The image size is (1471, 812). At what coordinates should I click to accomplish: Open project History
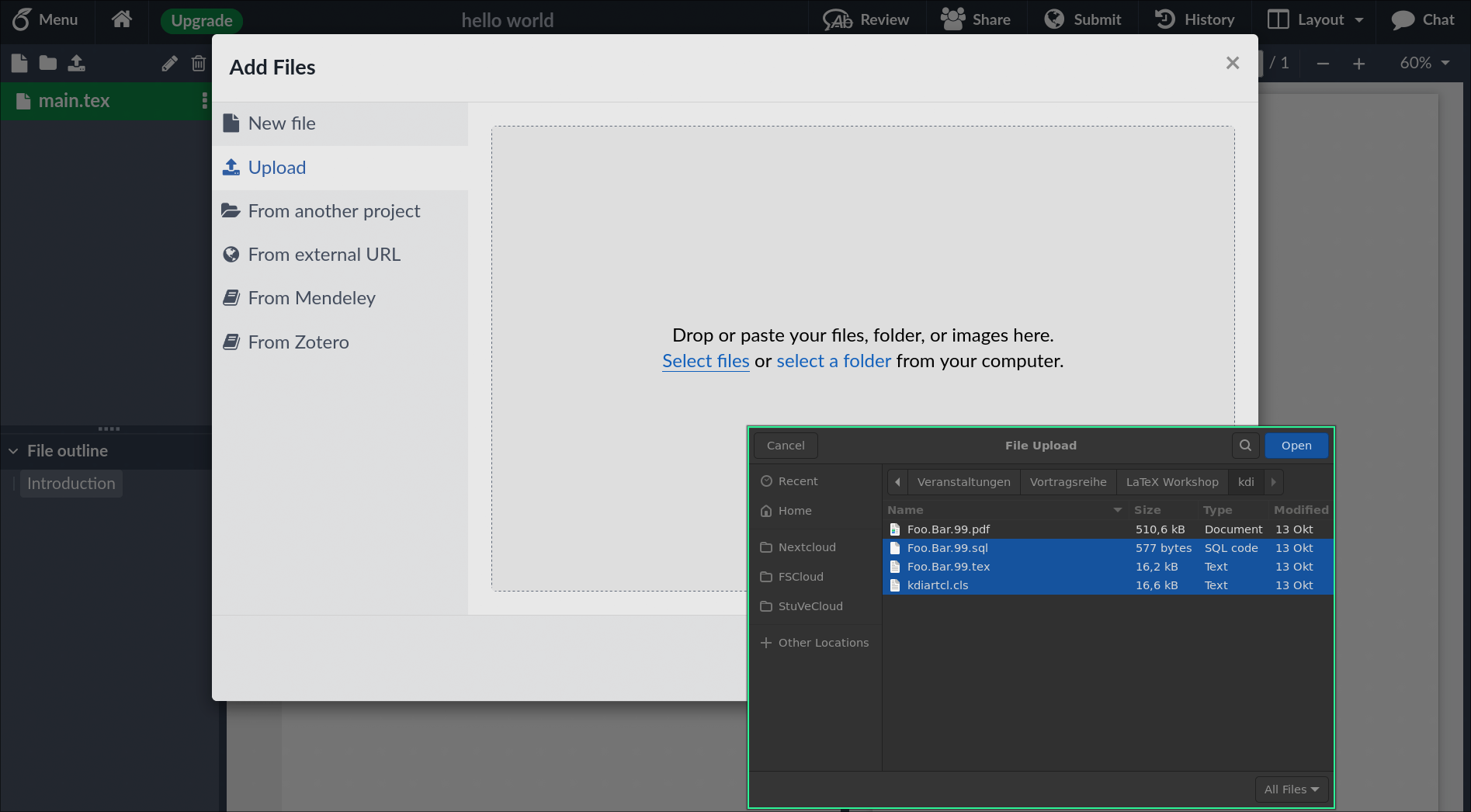click(1195, 19)
